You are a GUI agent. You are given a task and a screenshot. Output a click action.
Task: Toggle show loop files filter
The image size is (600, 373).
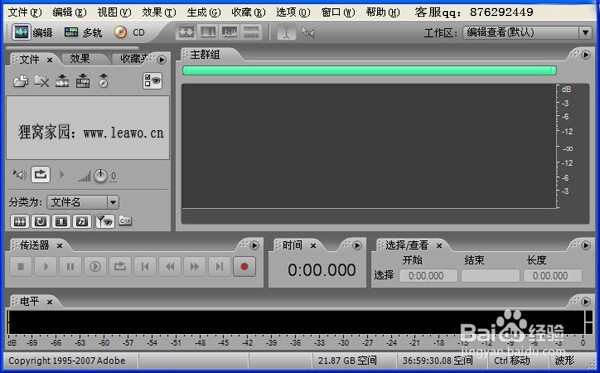41,221
